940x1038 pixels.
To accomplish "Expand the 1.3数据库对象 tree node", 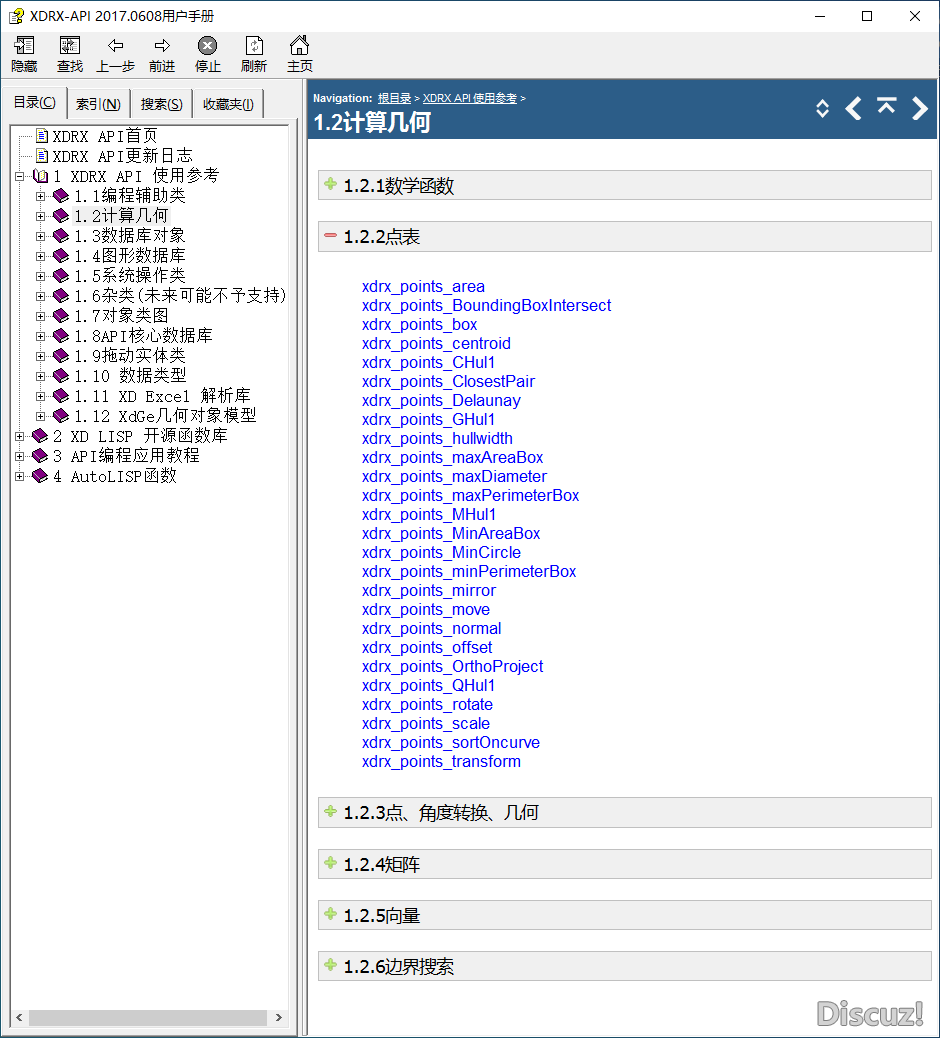I will [x=41, y=236].
